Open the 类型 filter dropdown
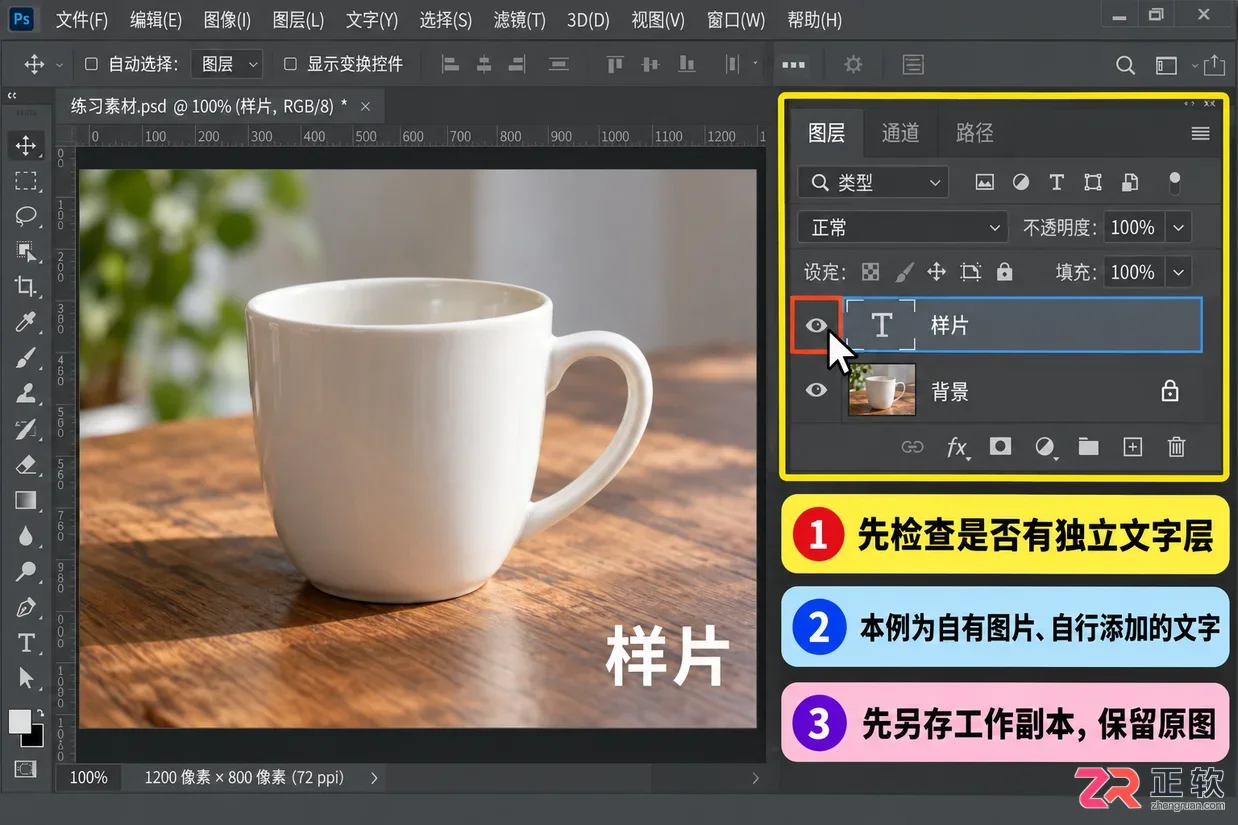This screenshot has height=825, width=1238. click(x=873, y=183)
